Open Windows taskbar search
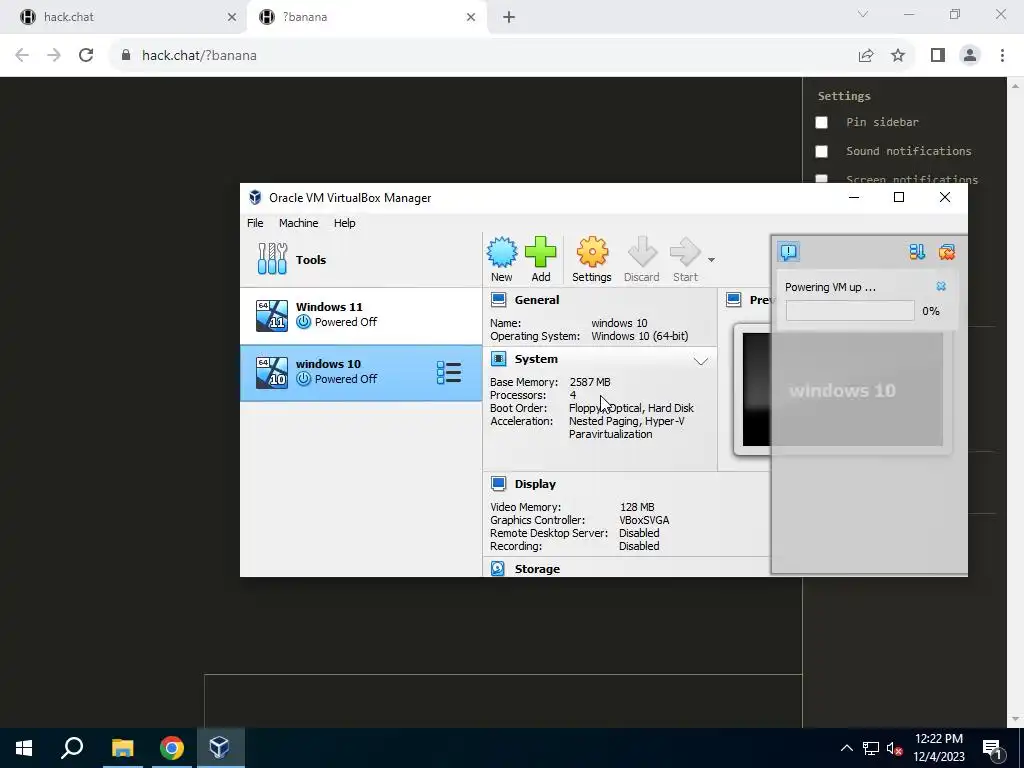The height and width of the screenshot is (768, 1024). (72, 748)
